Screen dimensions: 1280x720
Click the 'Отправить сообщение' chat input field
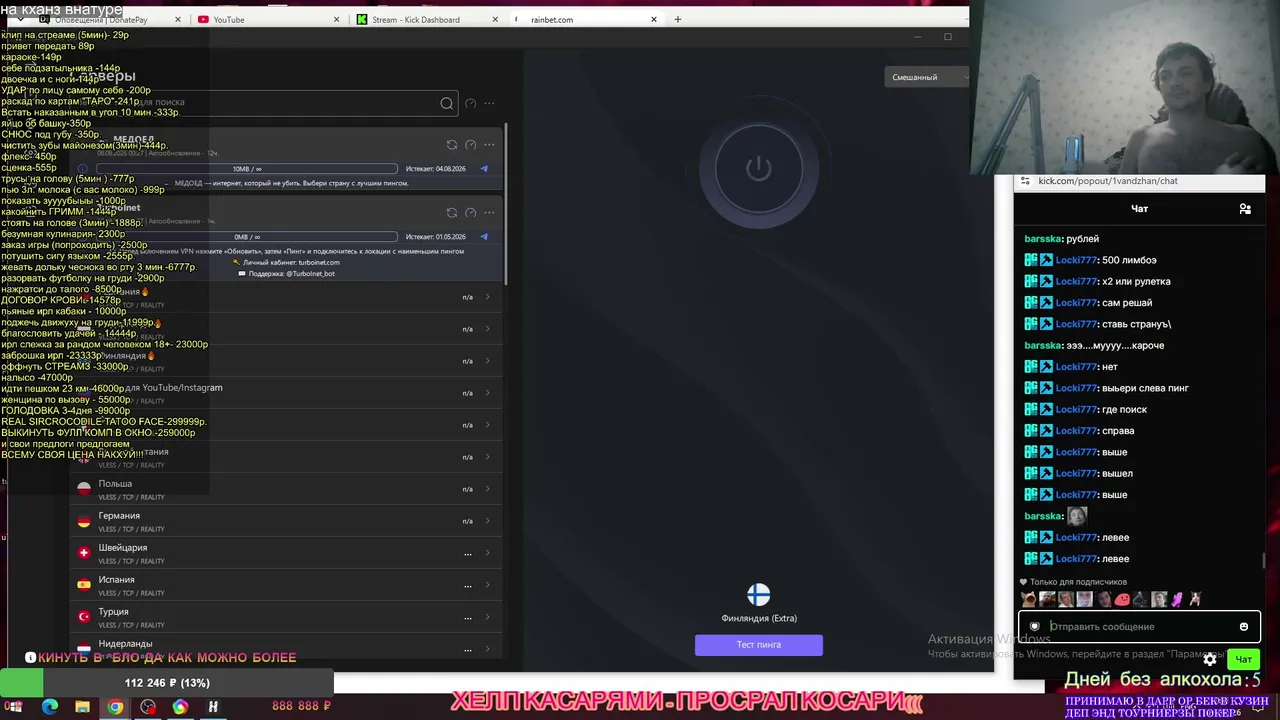point(1140,627)
